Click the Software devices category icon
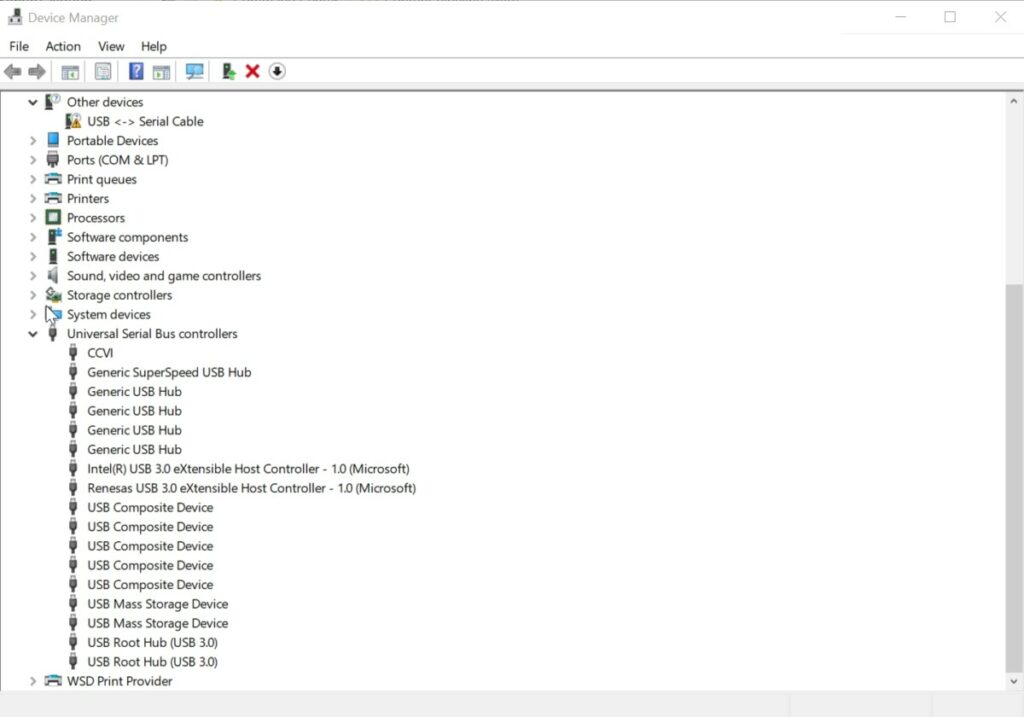This screenshot has width=1024, height=717. point(53,256)
